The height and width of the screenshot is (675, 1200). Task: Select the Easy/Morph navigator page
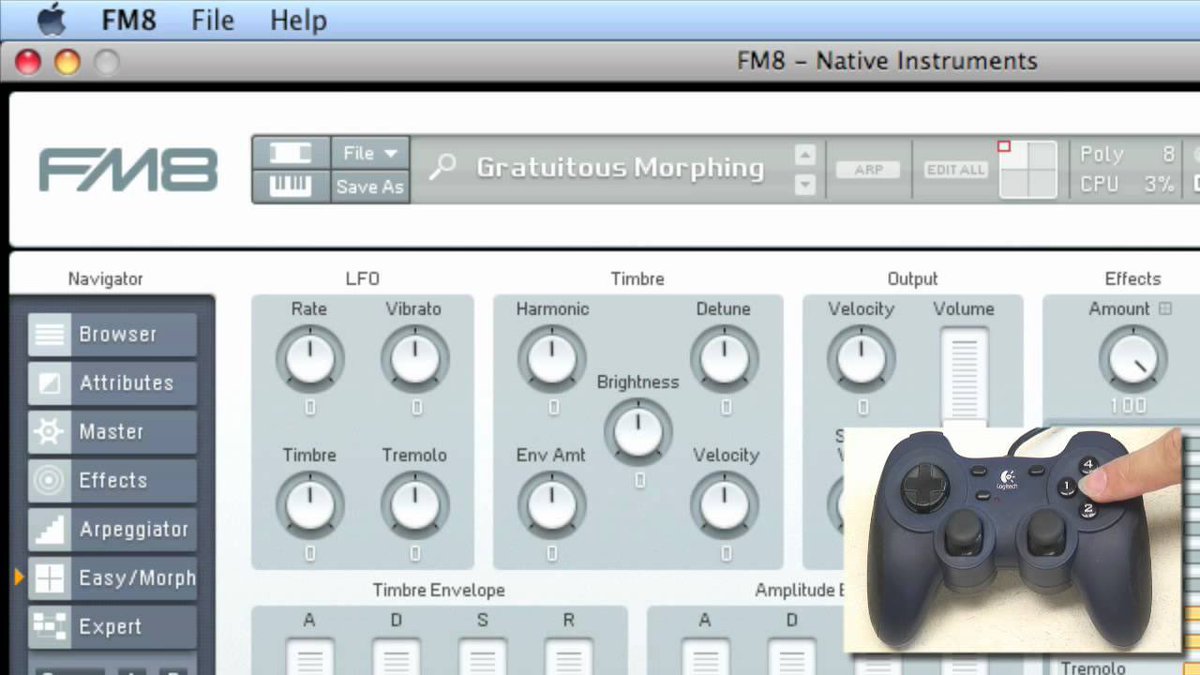[x=112, y=578]
